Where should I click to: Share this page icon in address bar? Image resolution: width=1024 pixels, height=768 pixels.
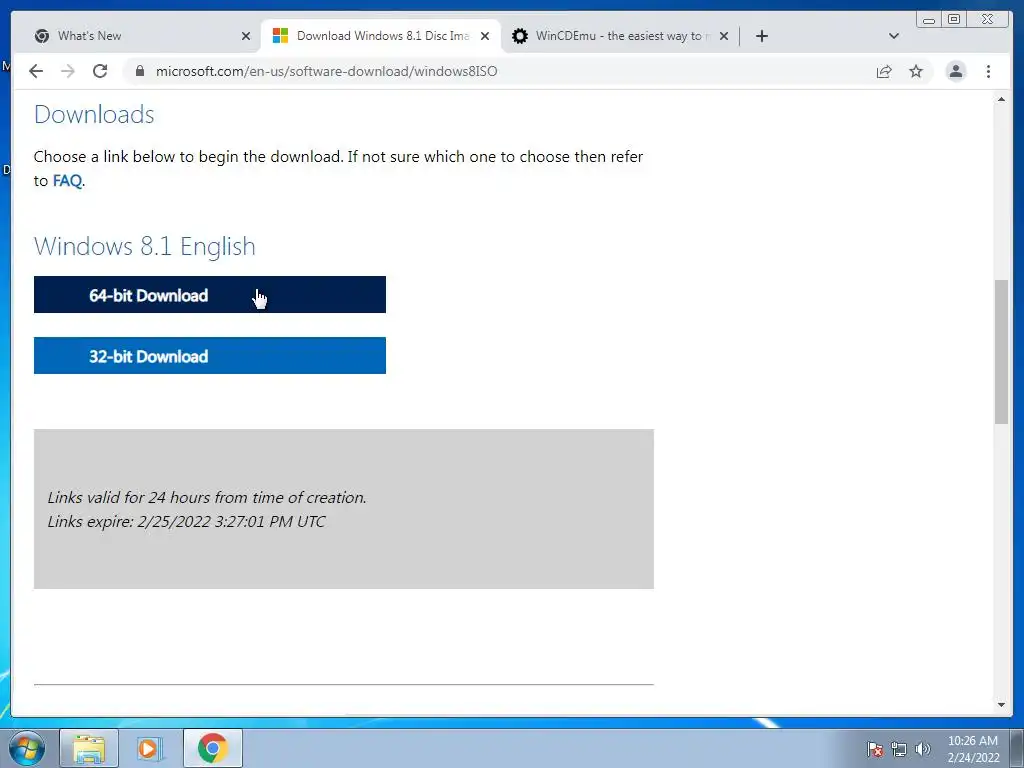click(x=884, y=71)
